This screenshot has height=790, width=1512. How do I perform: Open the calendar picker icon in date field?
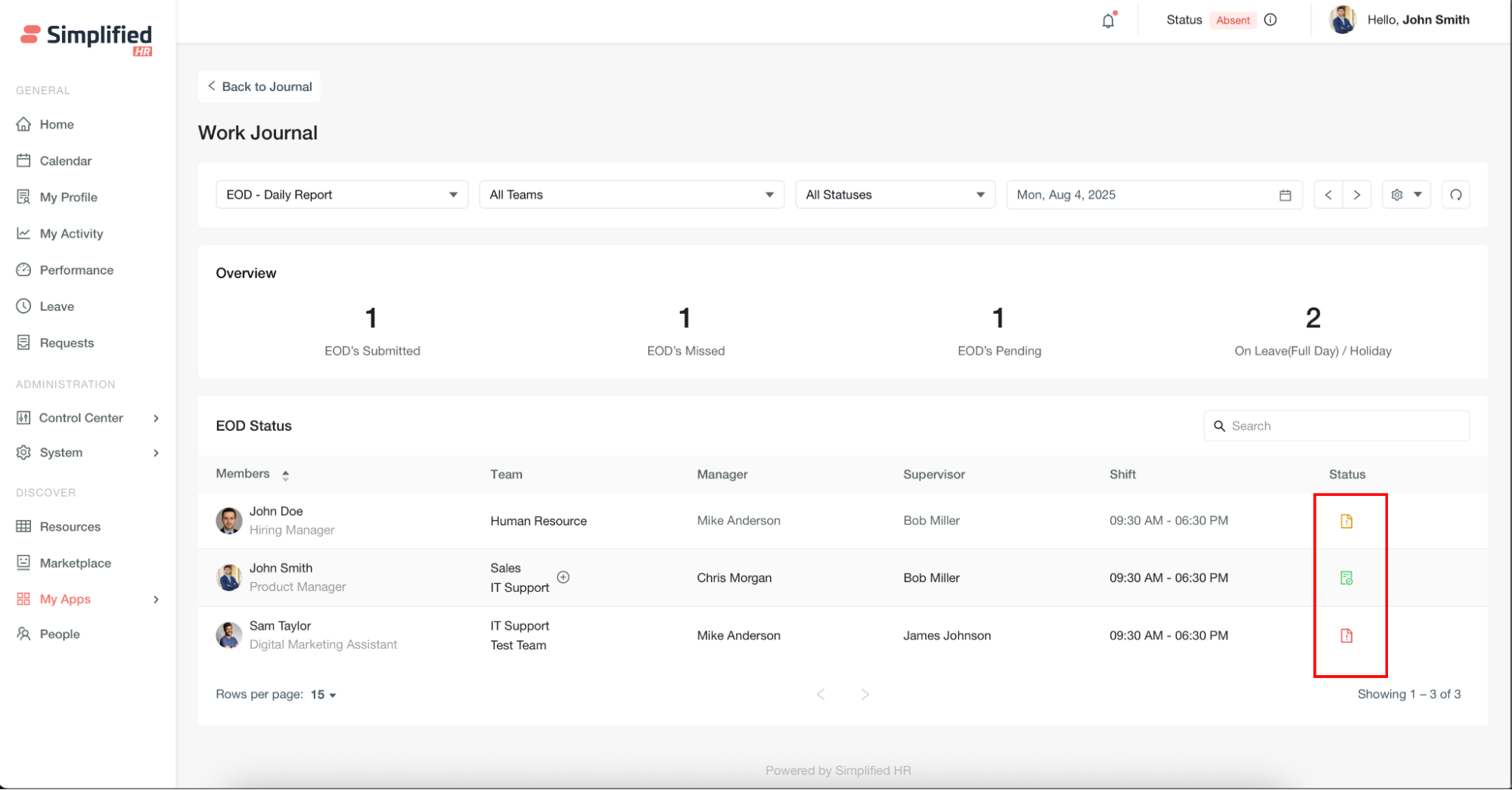click(1285, 195)
